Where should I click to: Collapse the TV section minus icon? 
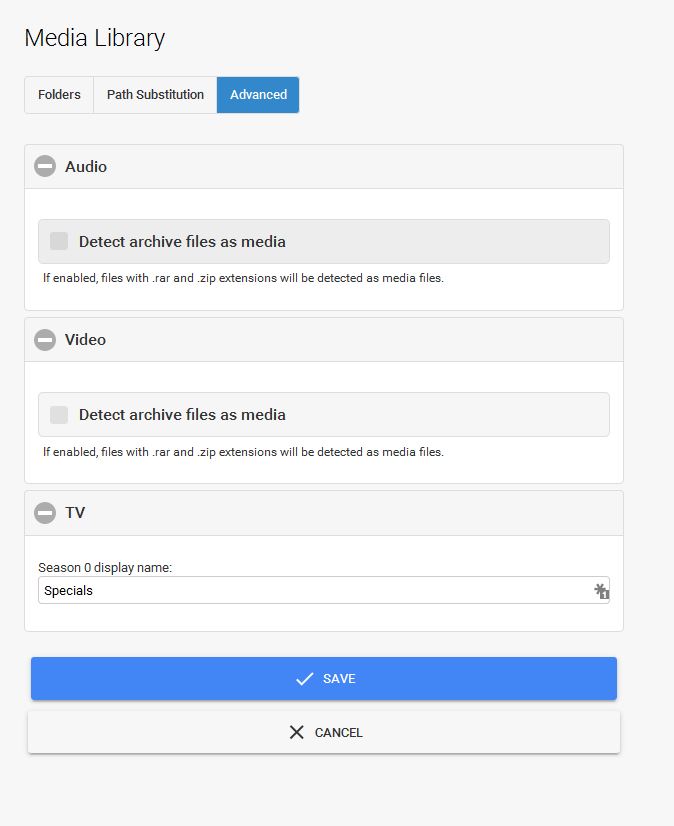pyautogui.click(x=45, y=513)
